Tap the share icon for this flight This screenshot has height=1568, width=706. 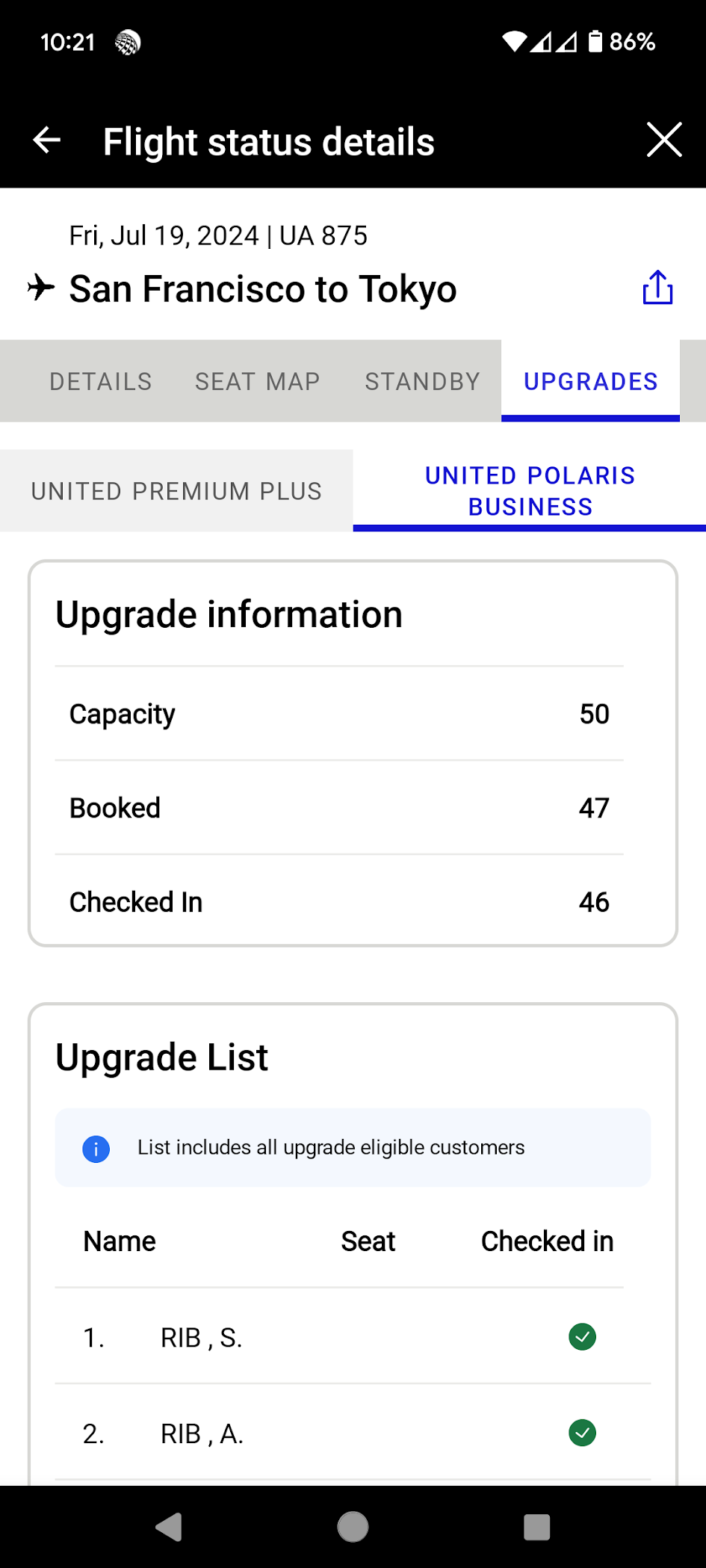657,288
